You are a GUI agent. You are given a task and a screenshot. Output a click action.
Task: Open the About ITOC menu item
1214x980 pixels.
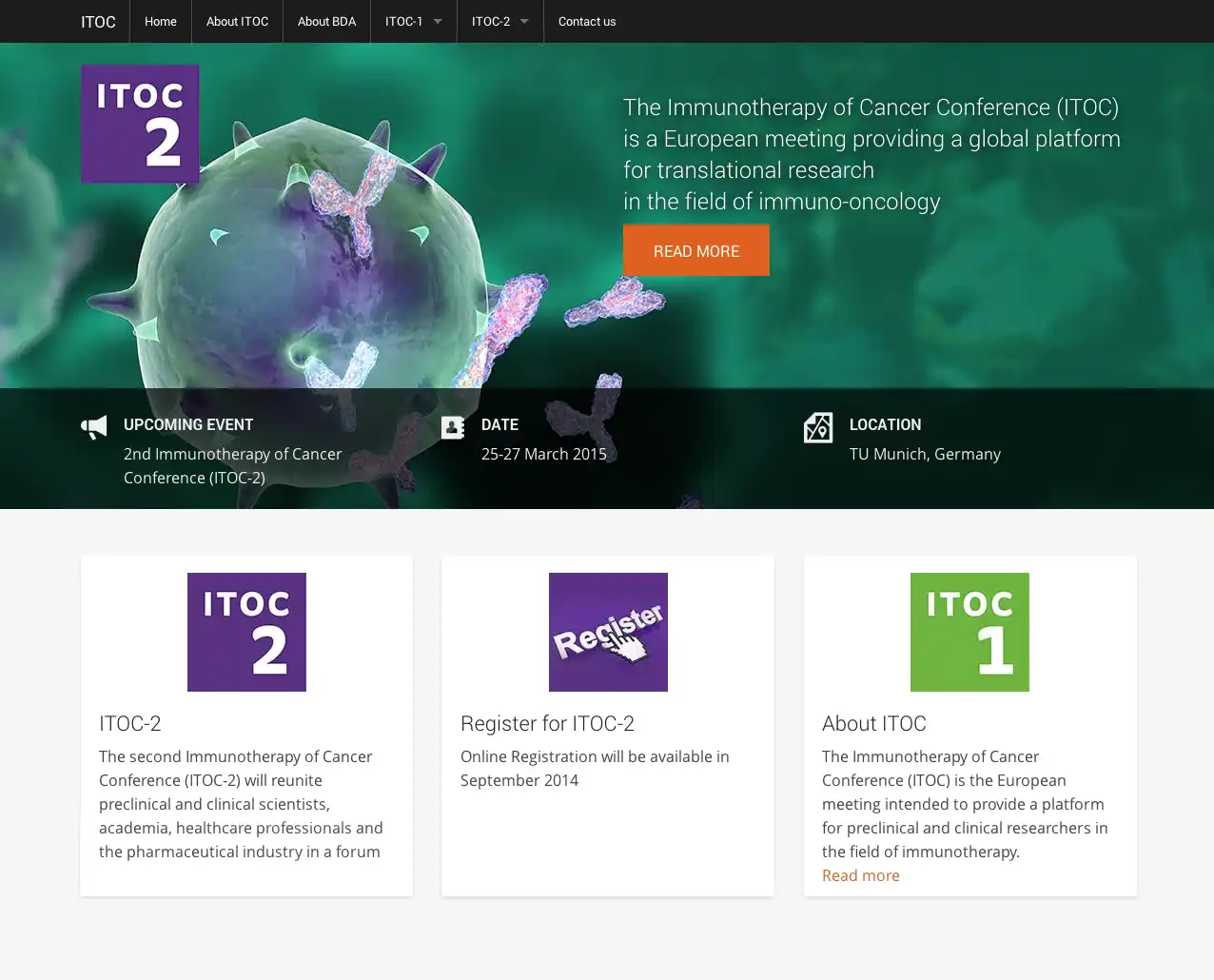click(x=237, y=21)
